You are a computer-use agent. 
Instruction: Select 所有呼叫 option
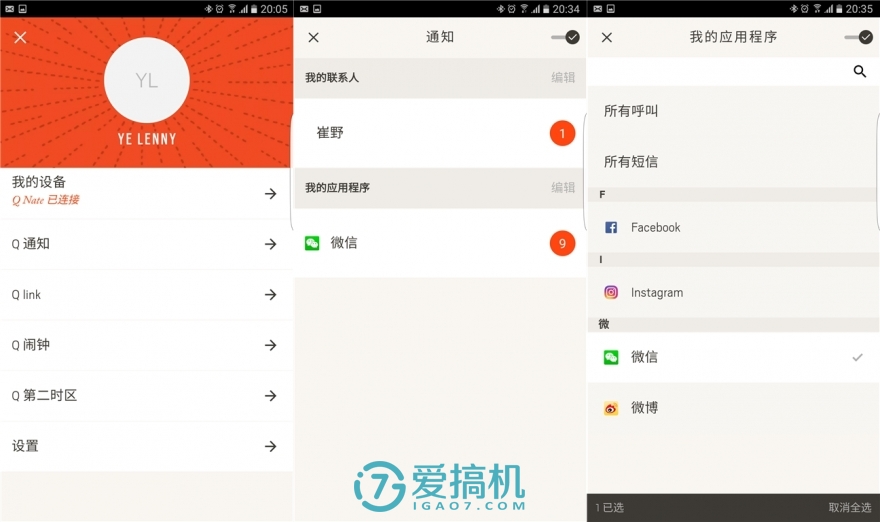point(733,111)
